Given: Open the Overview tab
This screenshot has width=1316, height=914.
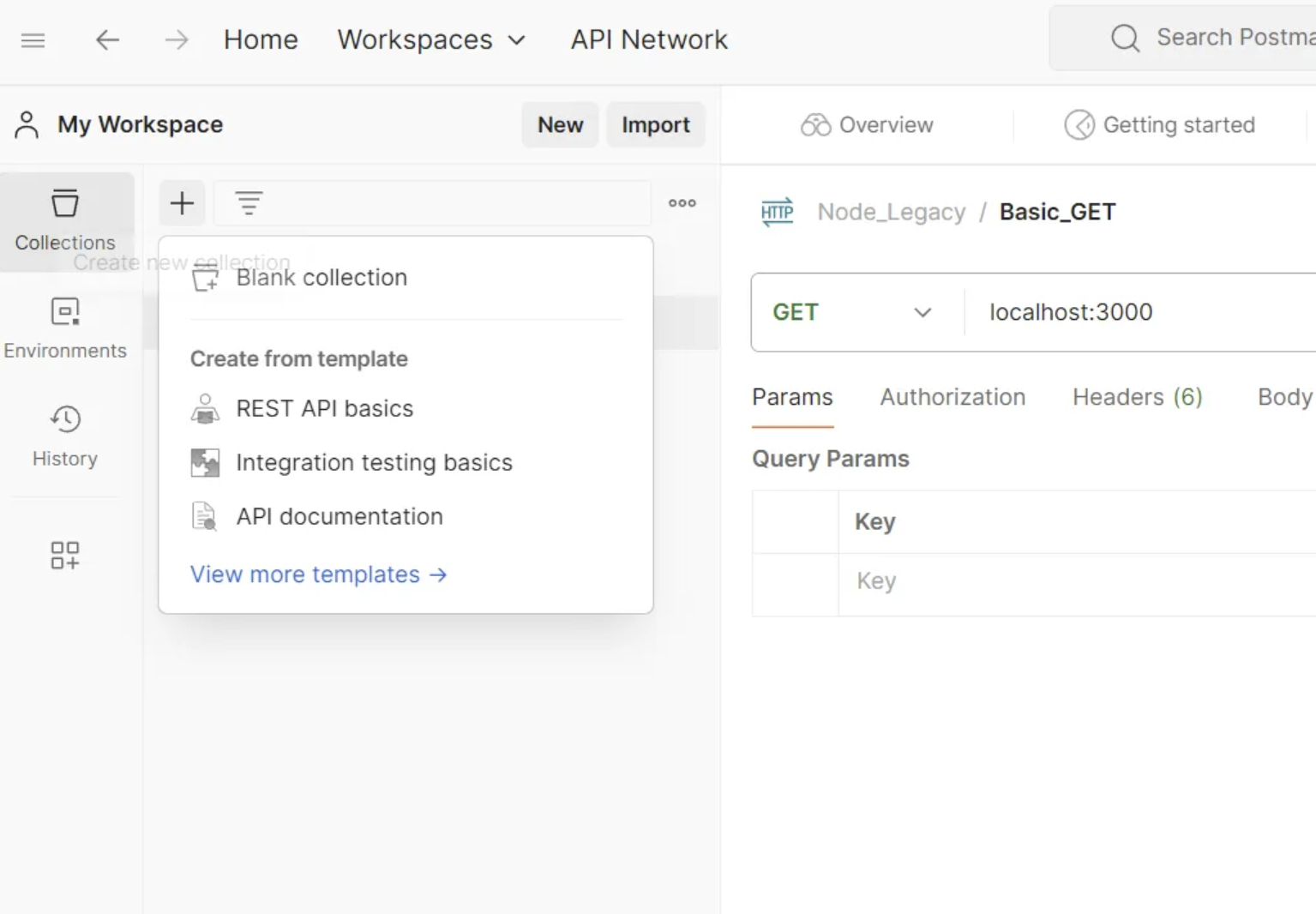Looking at the screenshot, I should pyautogui.click(x=867, y=125).
